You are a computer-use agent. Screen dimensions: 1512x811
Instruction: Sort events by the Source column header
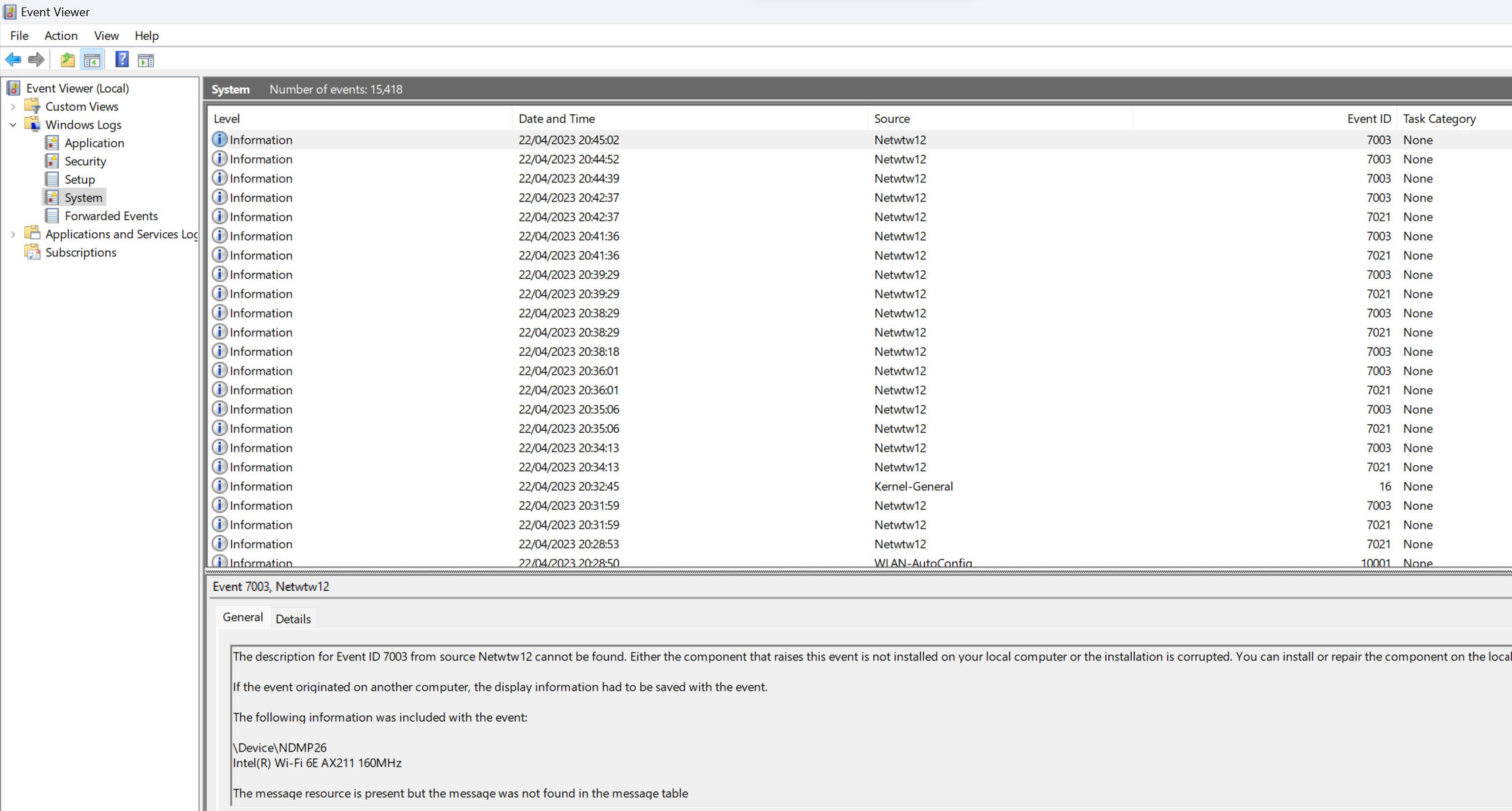coord(892,118)
